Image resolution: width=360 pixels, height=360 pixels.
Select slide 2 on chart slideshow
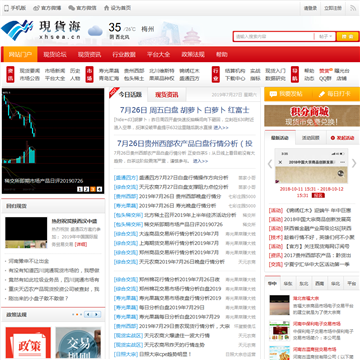coord(86,189)
